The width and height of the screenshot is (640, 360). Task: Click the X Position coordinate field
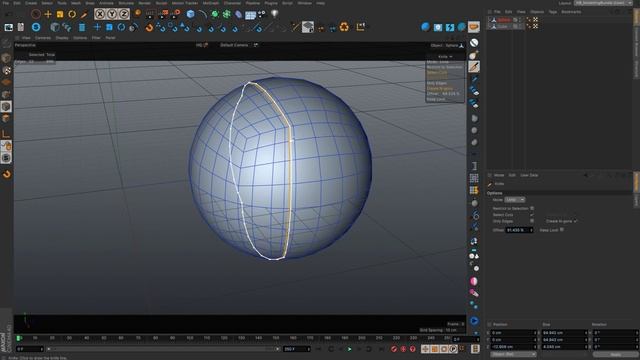click(512, 333)
